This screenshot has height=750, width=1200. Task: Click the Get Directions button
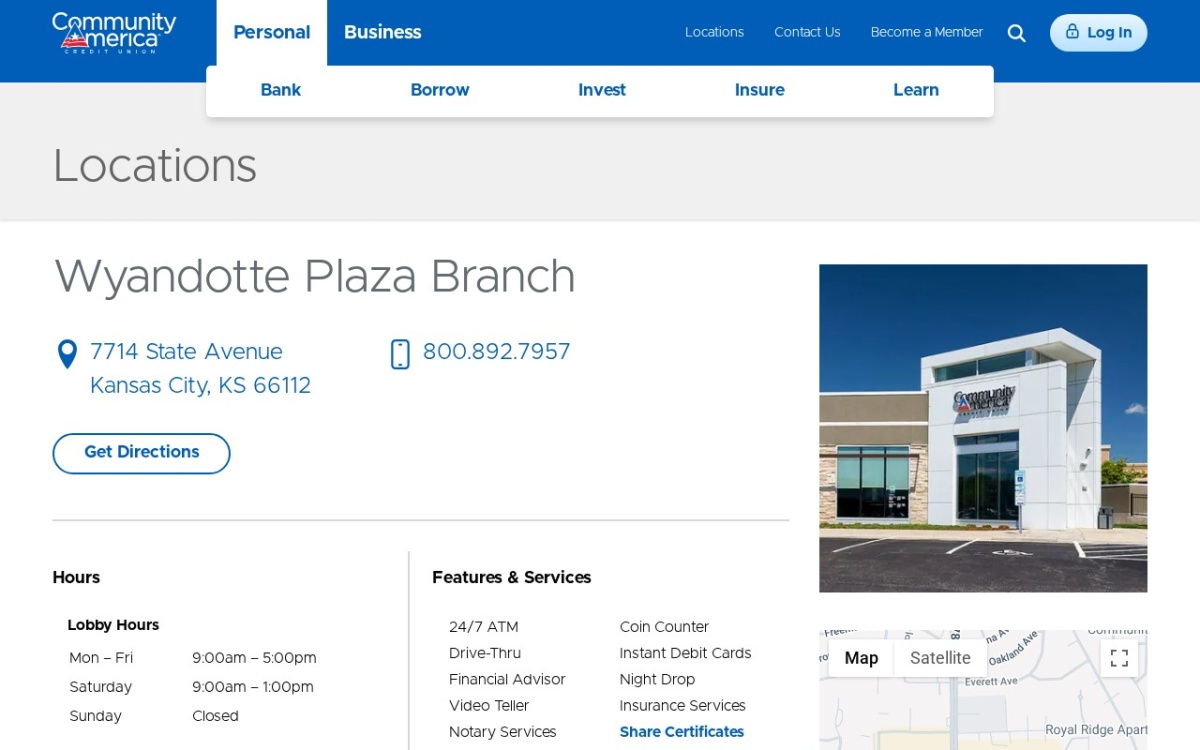[x=141, y=453]
